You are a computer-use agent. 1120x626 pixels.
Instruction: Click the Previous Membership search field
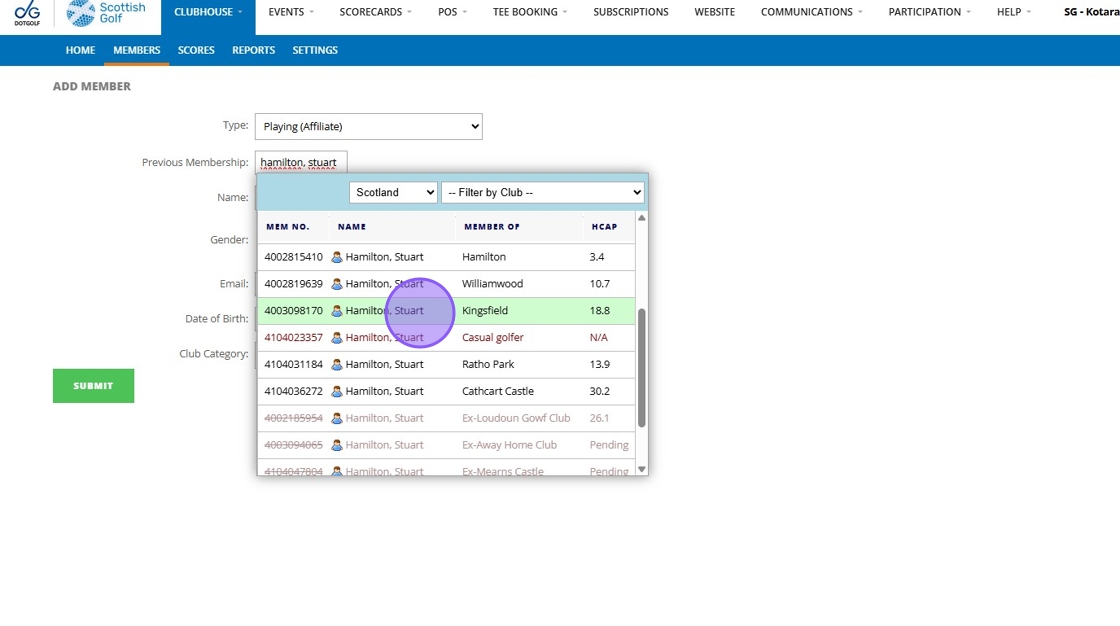pyautogui.click(x=300, y=162)
